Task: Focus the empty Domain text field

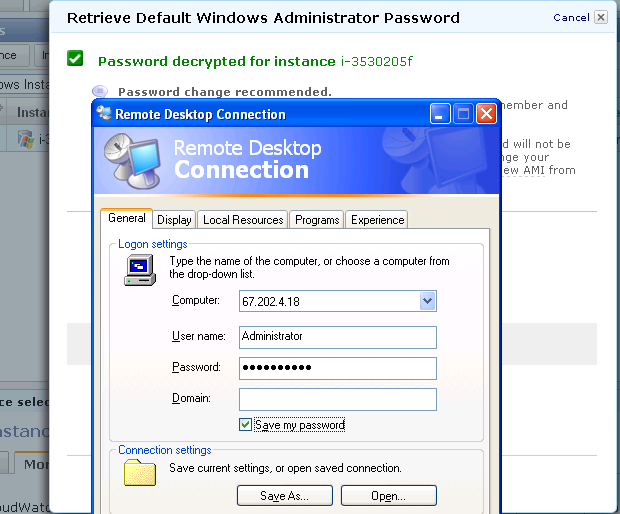Action: tap(338, 399)
